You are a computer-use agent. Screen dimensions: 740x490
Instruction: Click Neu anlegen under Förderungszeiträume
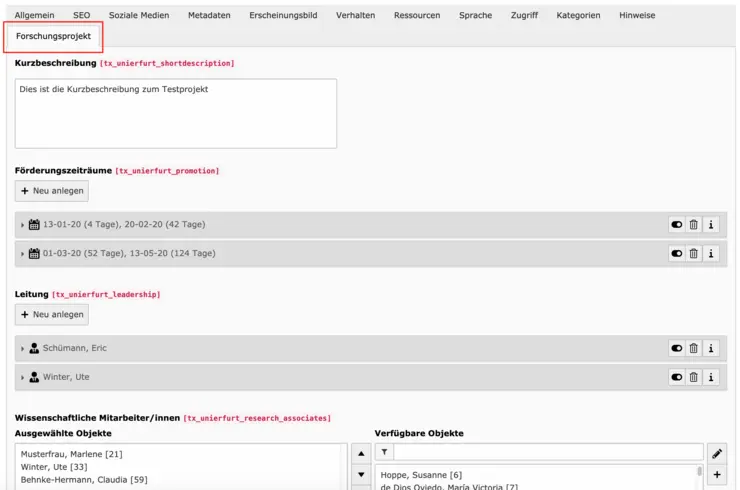coord(52,191)
